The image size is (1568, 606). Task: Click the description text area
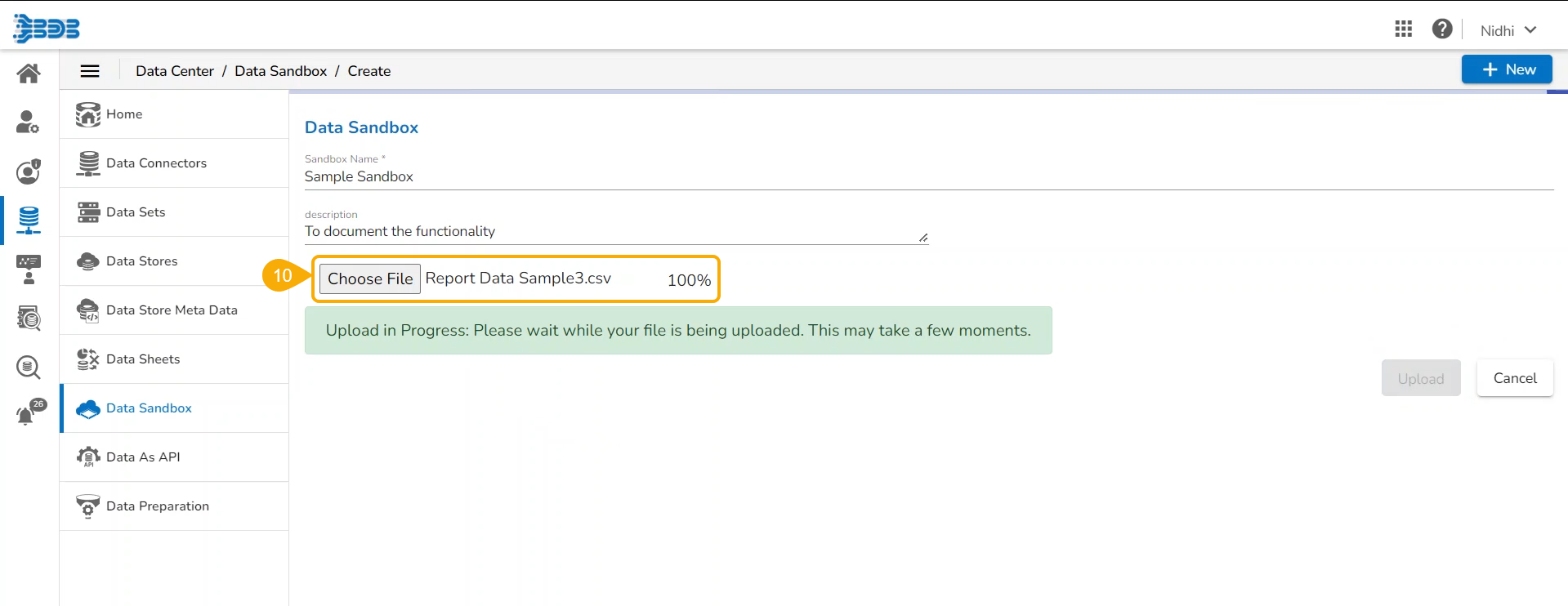616,231
